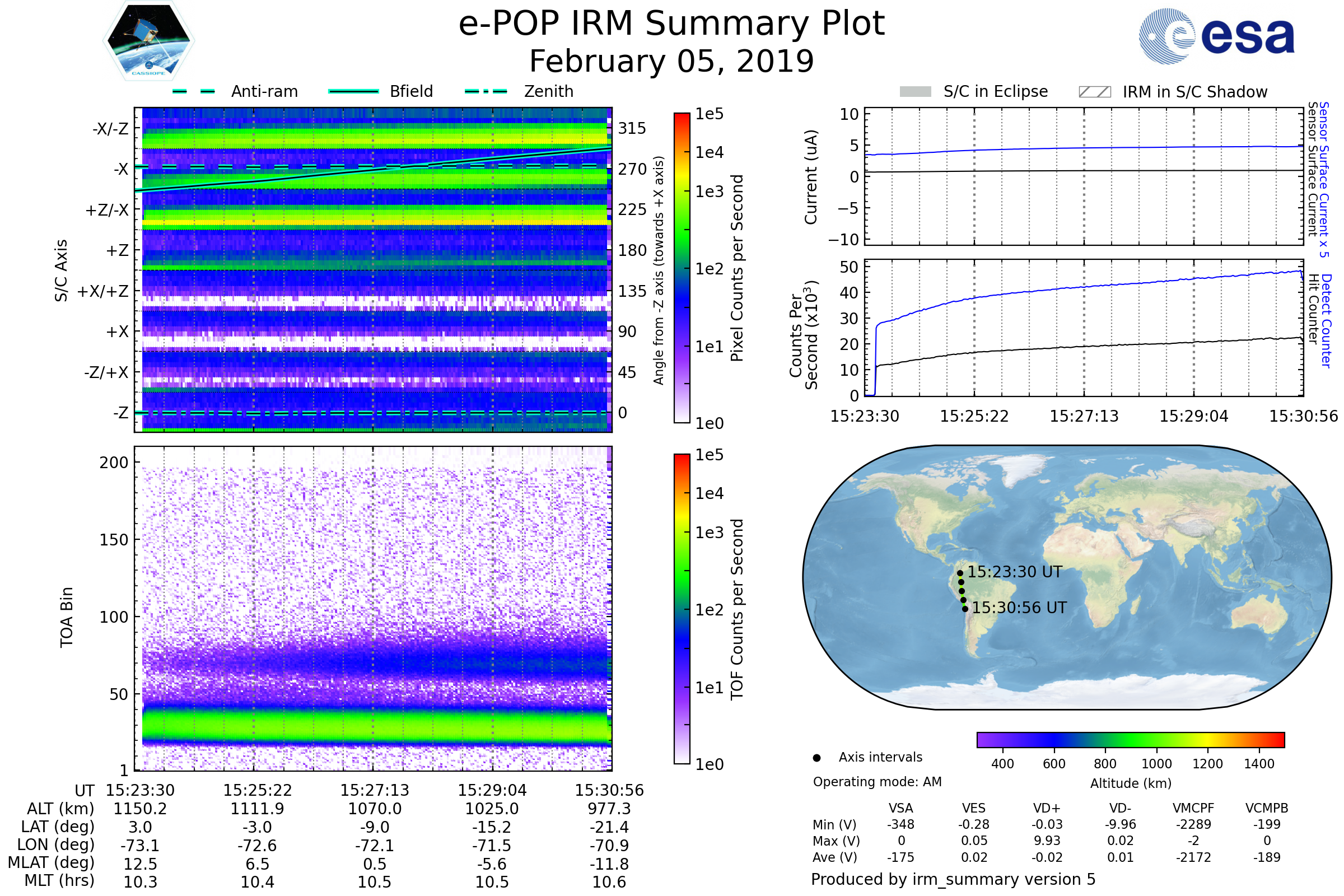Image resolution: width=1344 pixels, height=896 pixels.
Task: Click the February 05, 2019 date text
Action: point(671,62)
